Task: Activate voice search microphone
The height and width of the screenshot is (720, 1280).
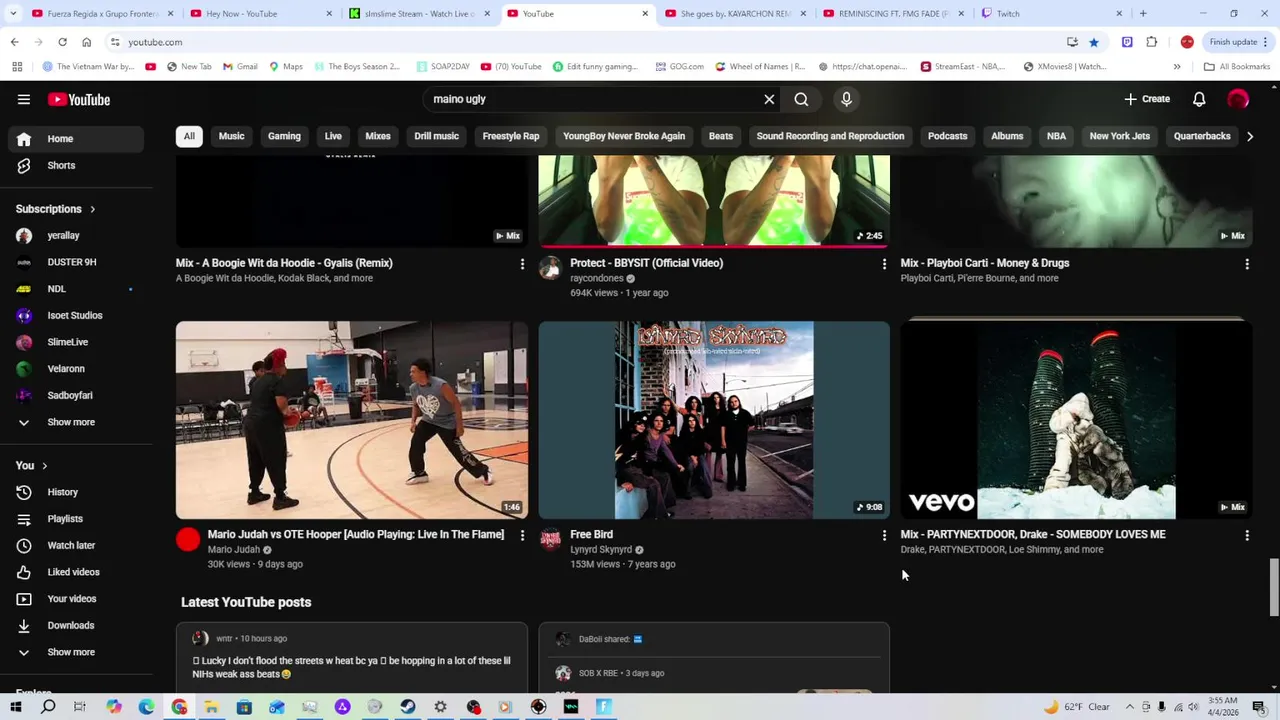Action: (846, 99)
